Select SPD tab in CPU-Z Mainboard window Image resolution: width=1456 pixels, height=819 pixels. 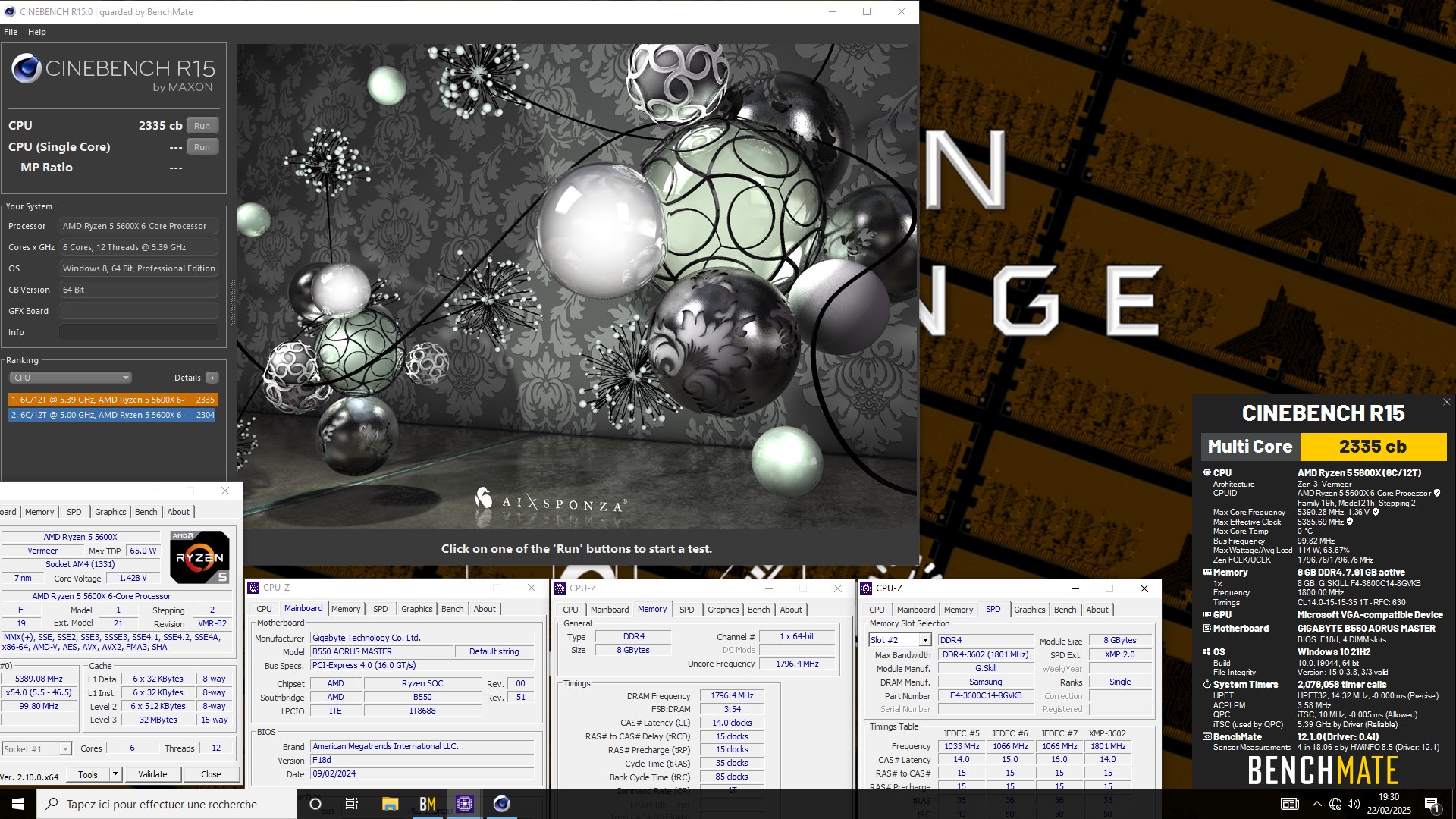pyautogui.click(x=381, y=609)
